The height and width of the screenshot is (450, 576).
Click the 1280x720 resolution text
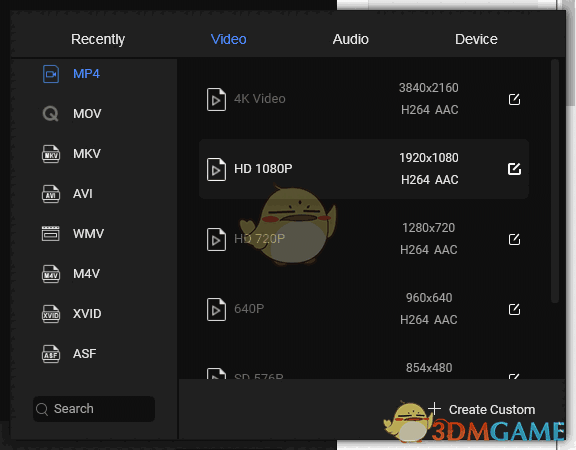[x=429, y=228]
